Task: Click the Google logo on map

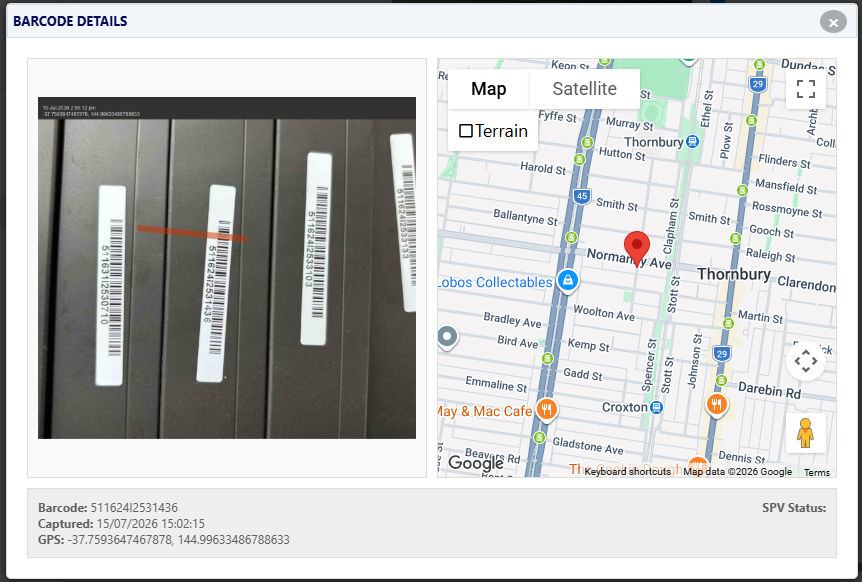Action: (476, 463)
